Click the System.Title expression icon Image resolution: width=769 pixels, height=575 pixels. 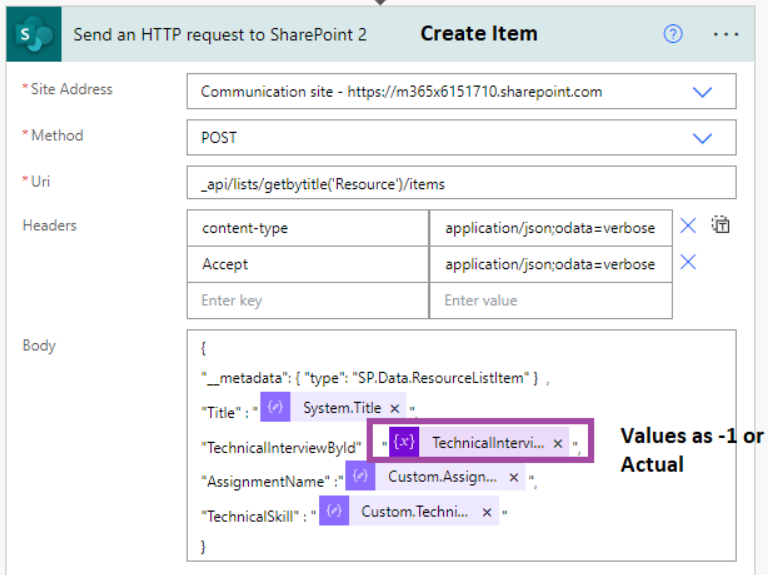275,407
